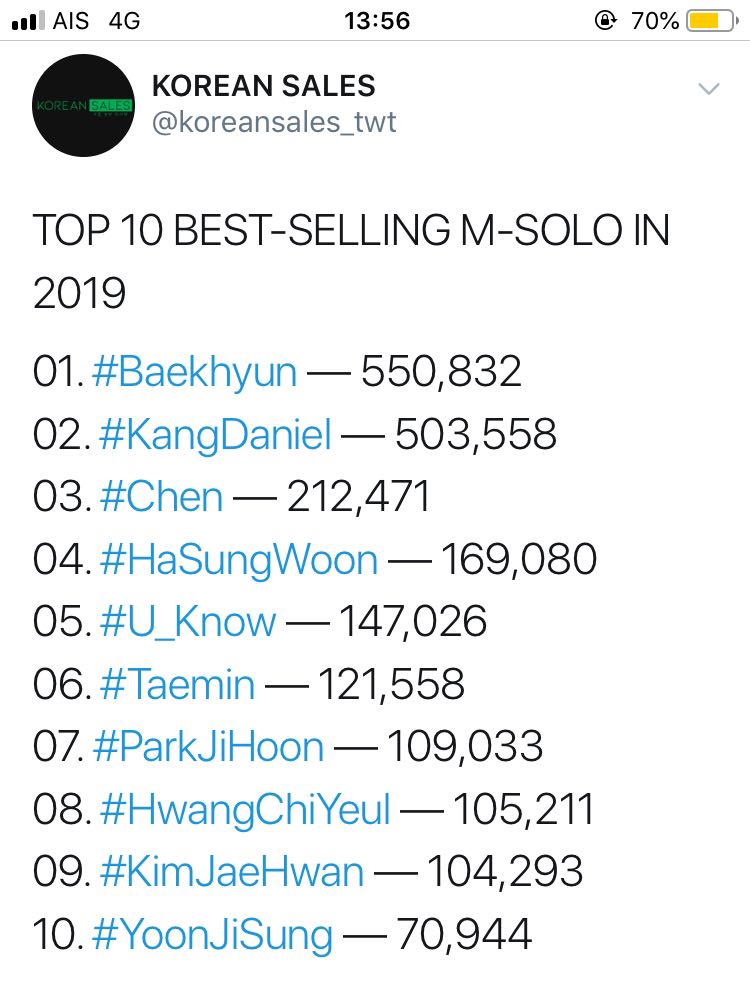Open the #HwangChiYeul hashtag

245,809
